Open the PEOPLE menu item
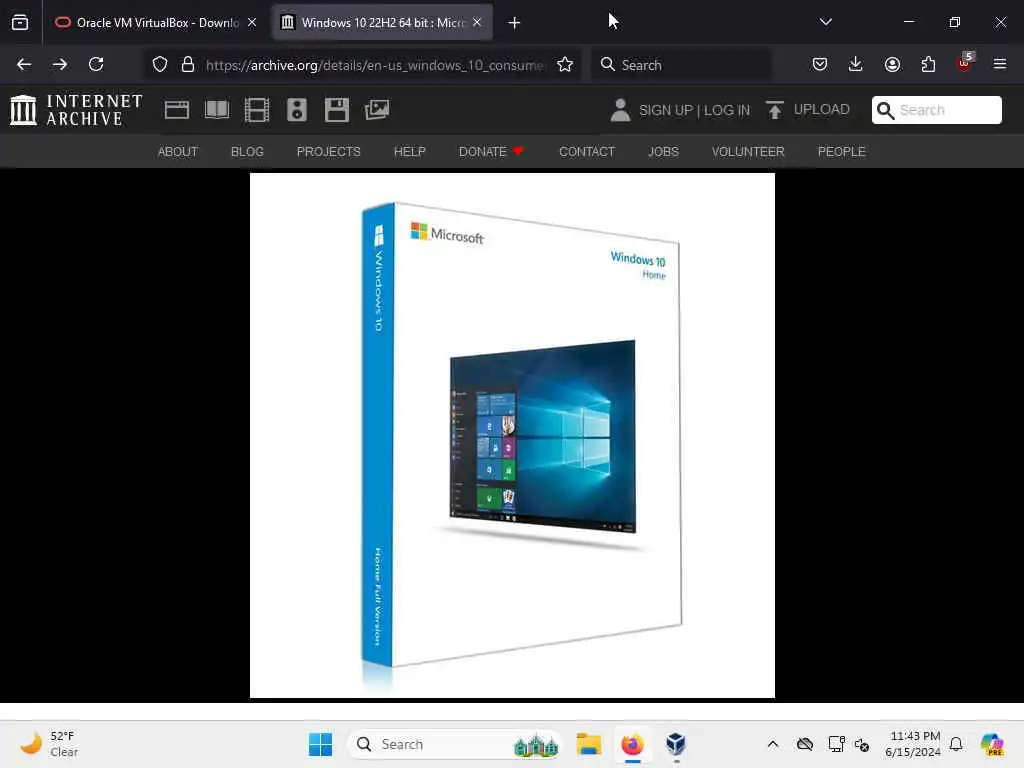 [841, 152]
